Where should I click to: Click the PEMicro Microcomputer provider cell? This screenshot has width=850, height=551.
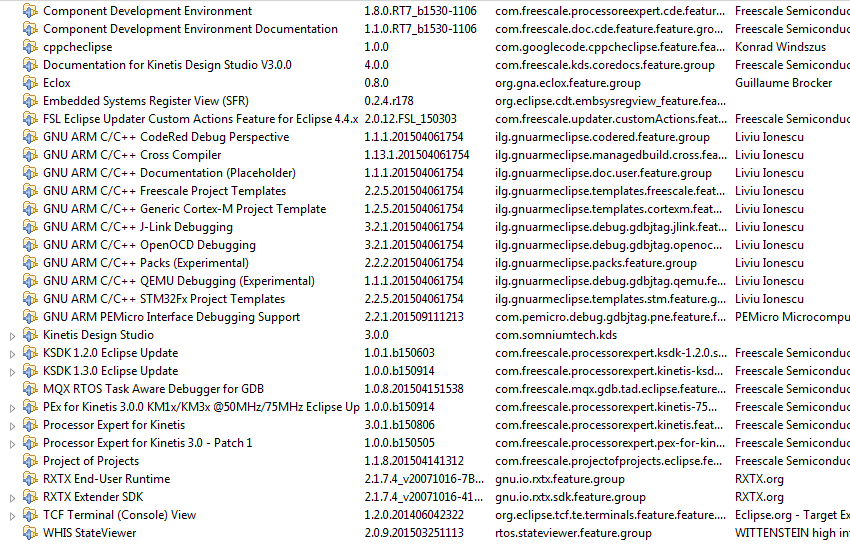[x=793, y=317]
